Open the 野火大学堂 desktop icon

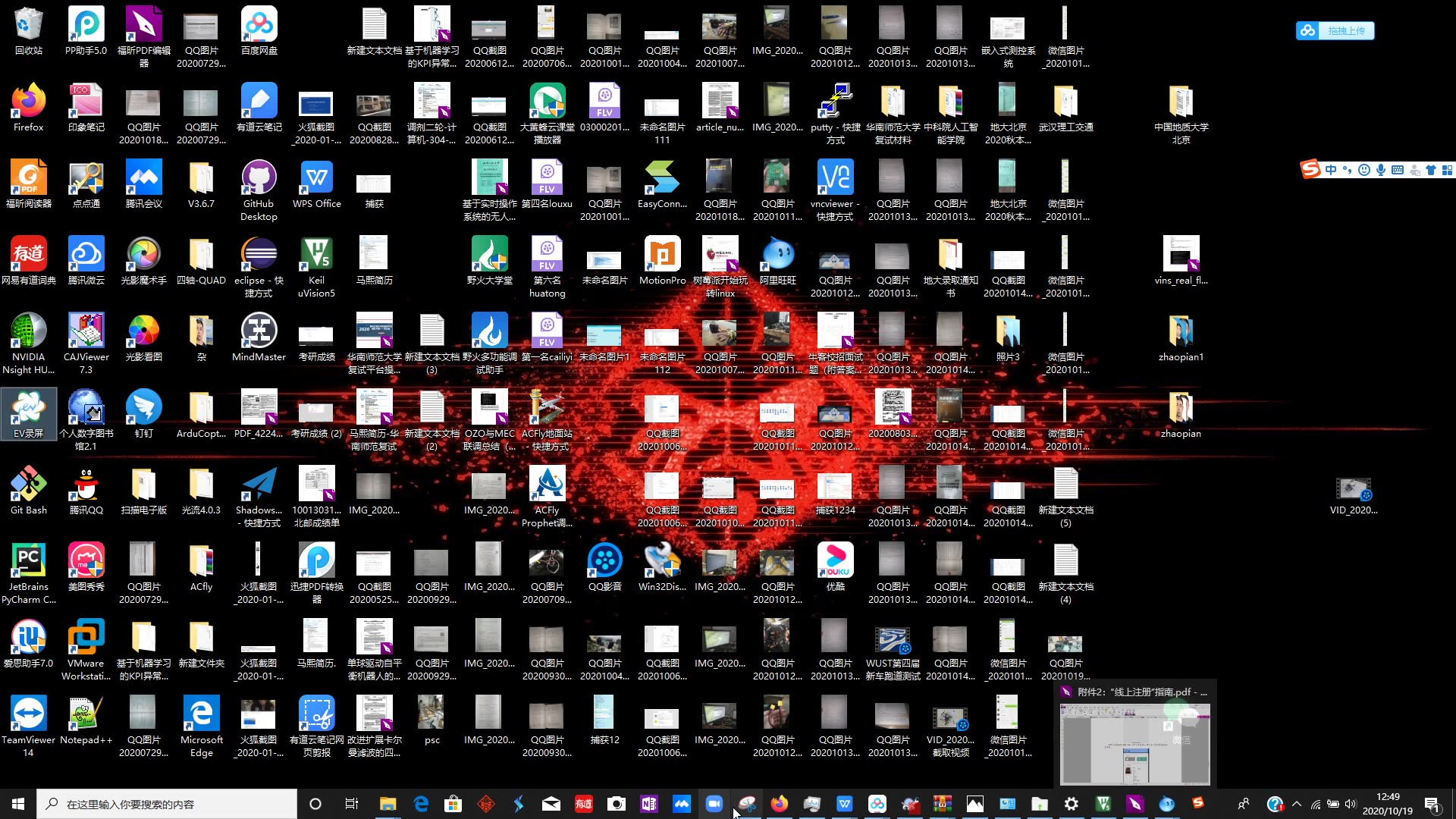point(489,260)
